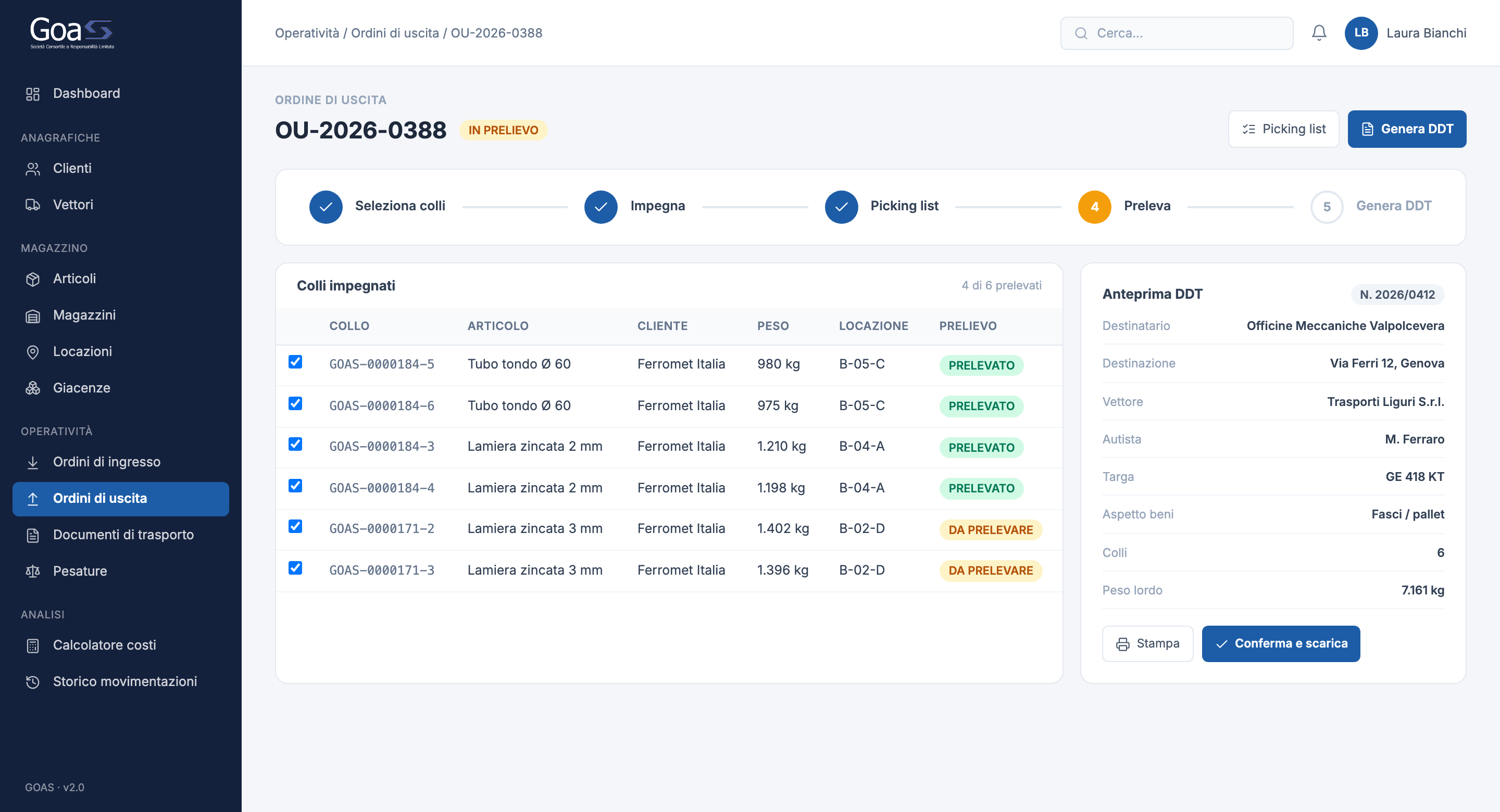Click the Cerca search field
1500x812 pixels.
click(x=1176, y=33)
